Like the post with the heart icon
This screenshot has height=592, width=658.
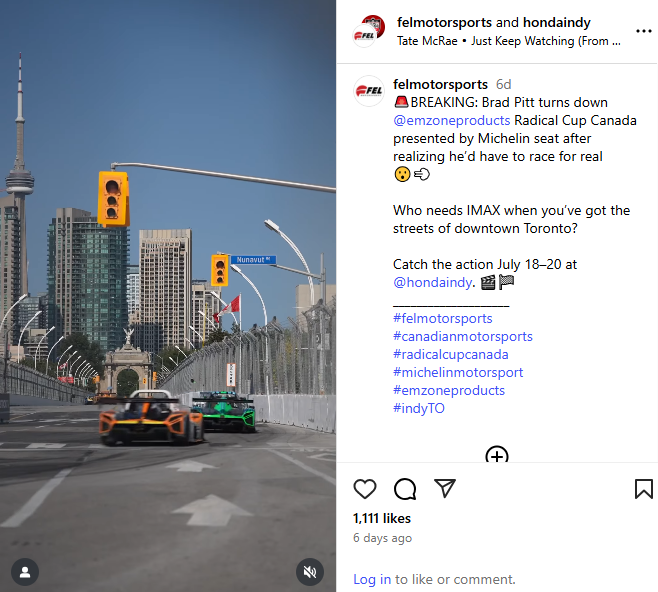coord(365,489)
